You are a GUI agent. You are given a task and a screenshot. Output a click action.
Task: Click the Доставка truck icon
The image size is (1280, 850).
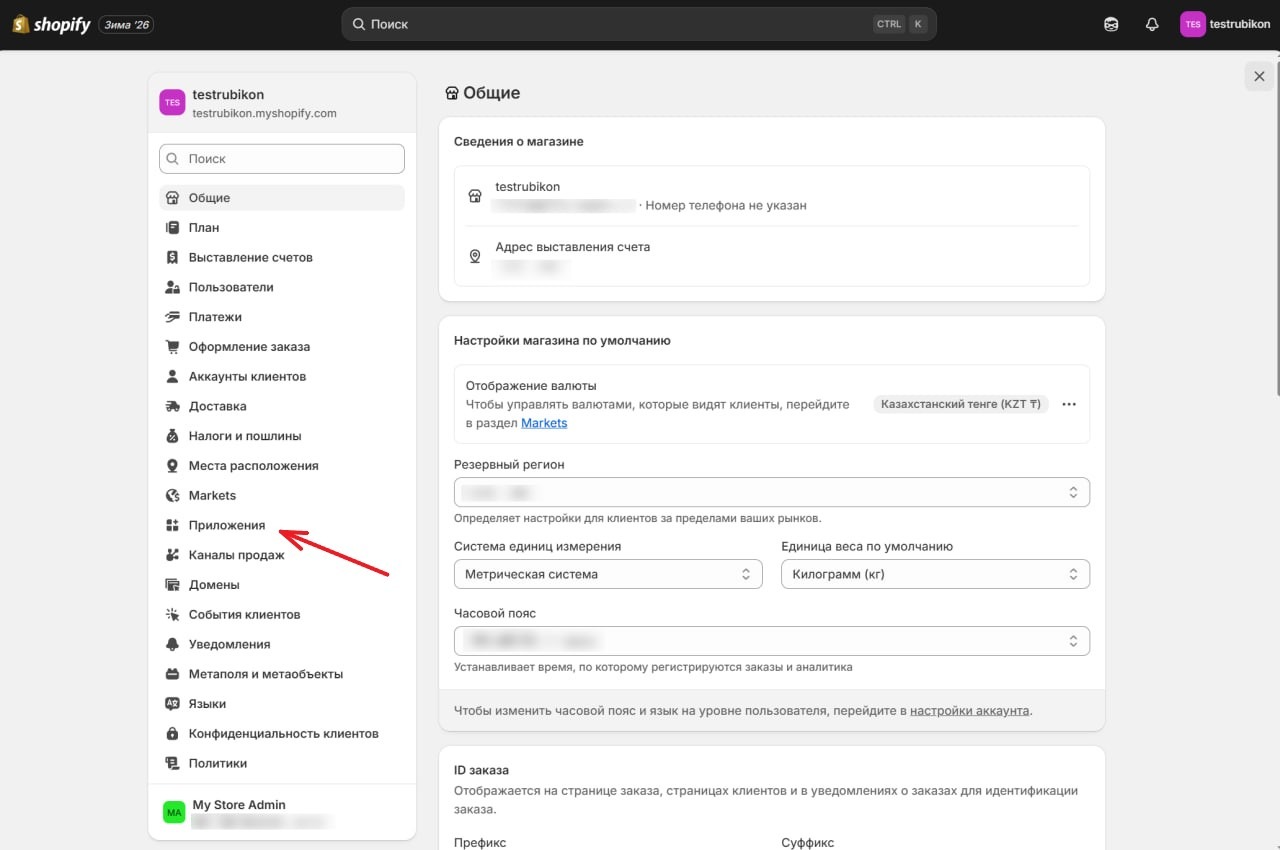(x=172, y=406)
